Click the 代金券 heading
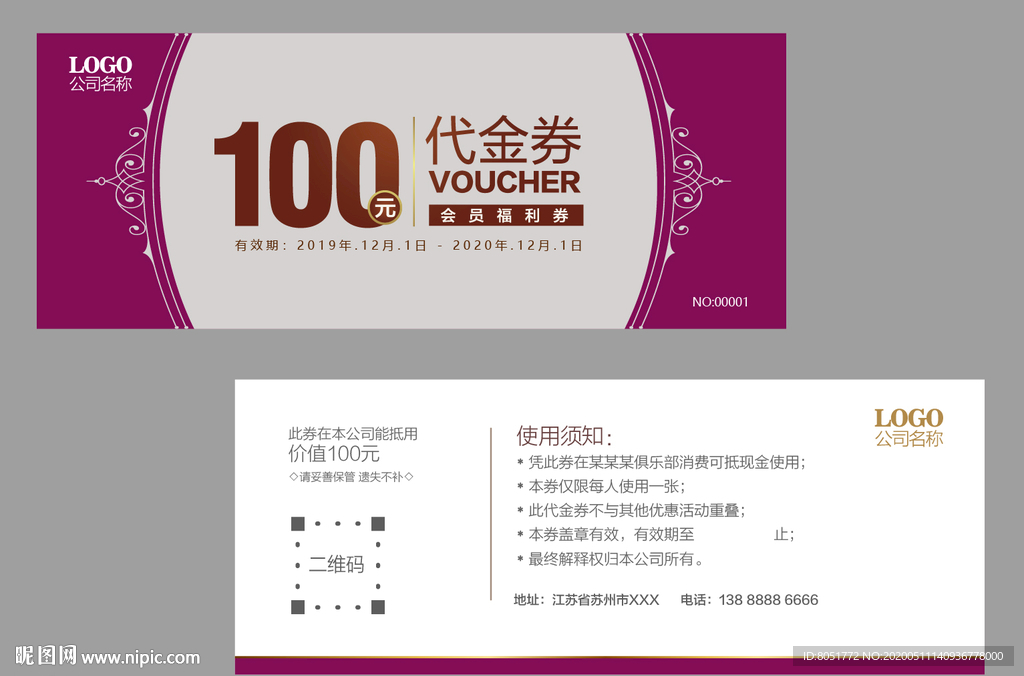 click(503, 140)
